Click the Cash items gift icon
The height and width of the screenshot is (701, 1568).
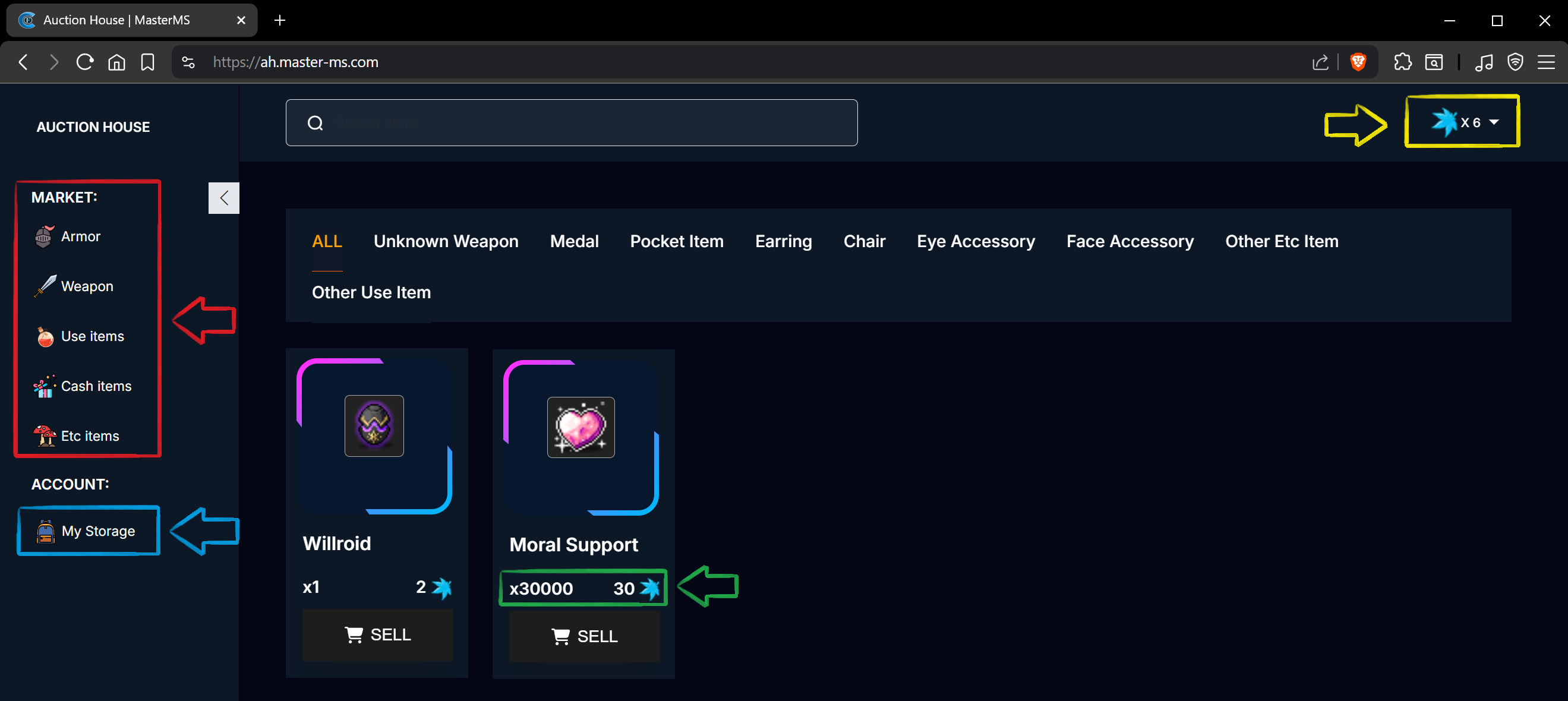tap(45, 386)
